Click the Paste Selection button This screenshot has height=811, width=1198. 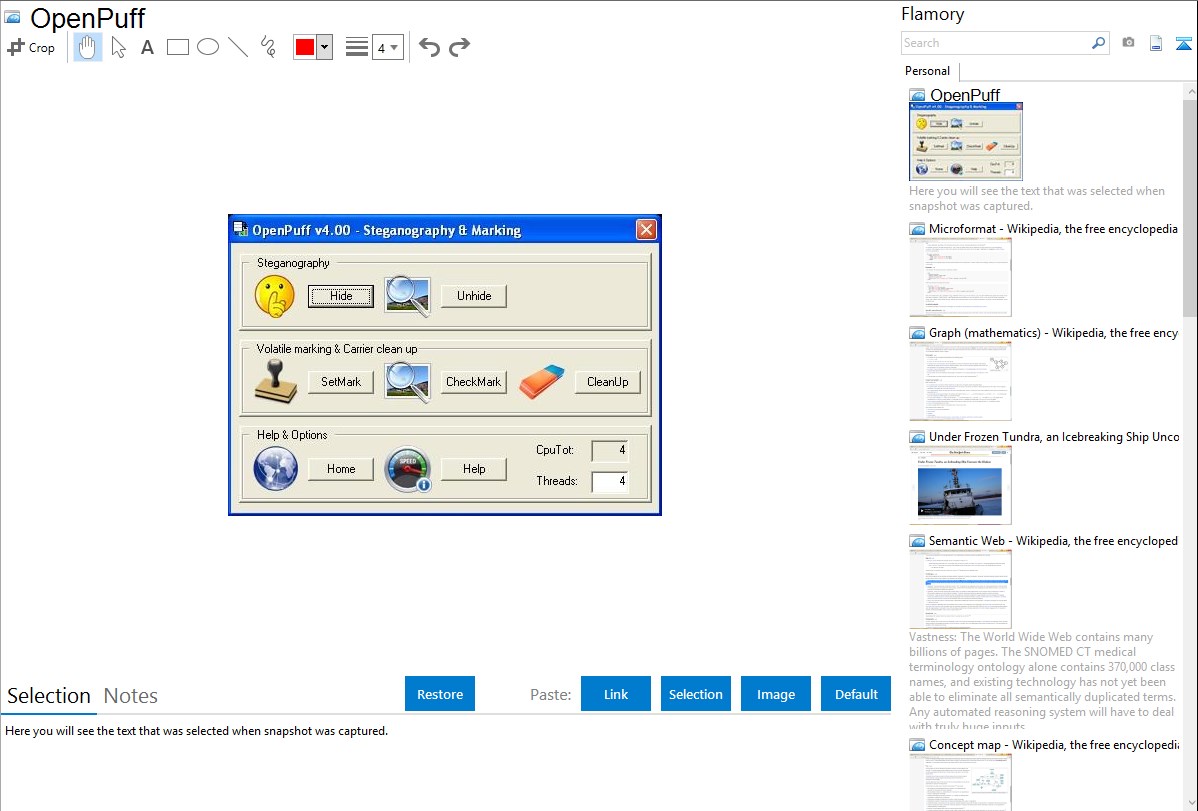(x=695, y=693)
